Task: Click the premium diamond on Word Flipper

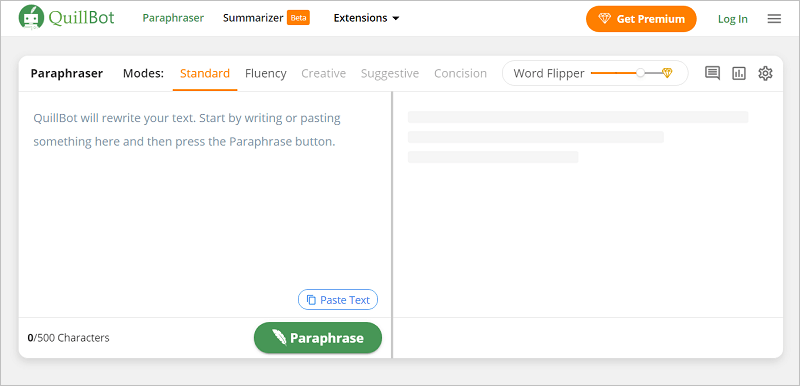Action: (x=667, y=73)
